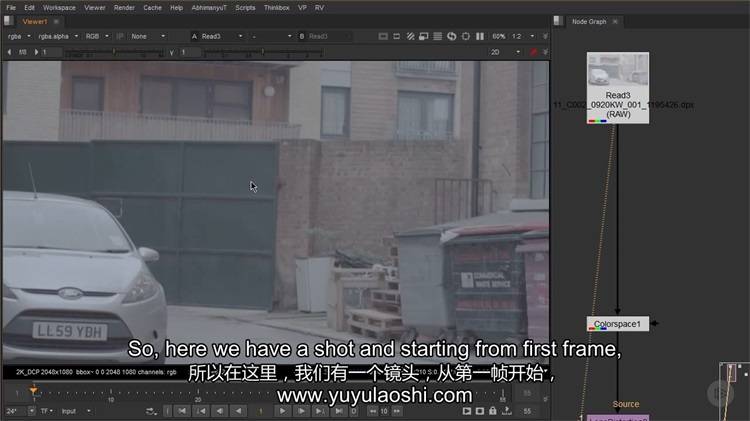Select the Viewer1 tab

35,22
